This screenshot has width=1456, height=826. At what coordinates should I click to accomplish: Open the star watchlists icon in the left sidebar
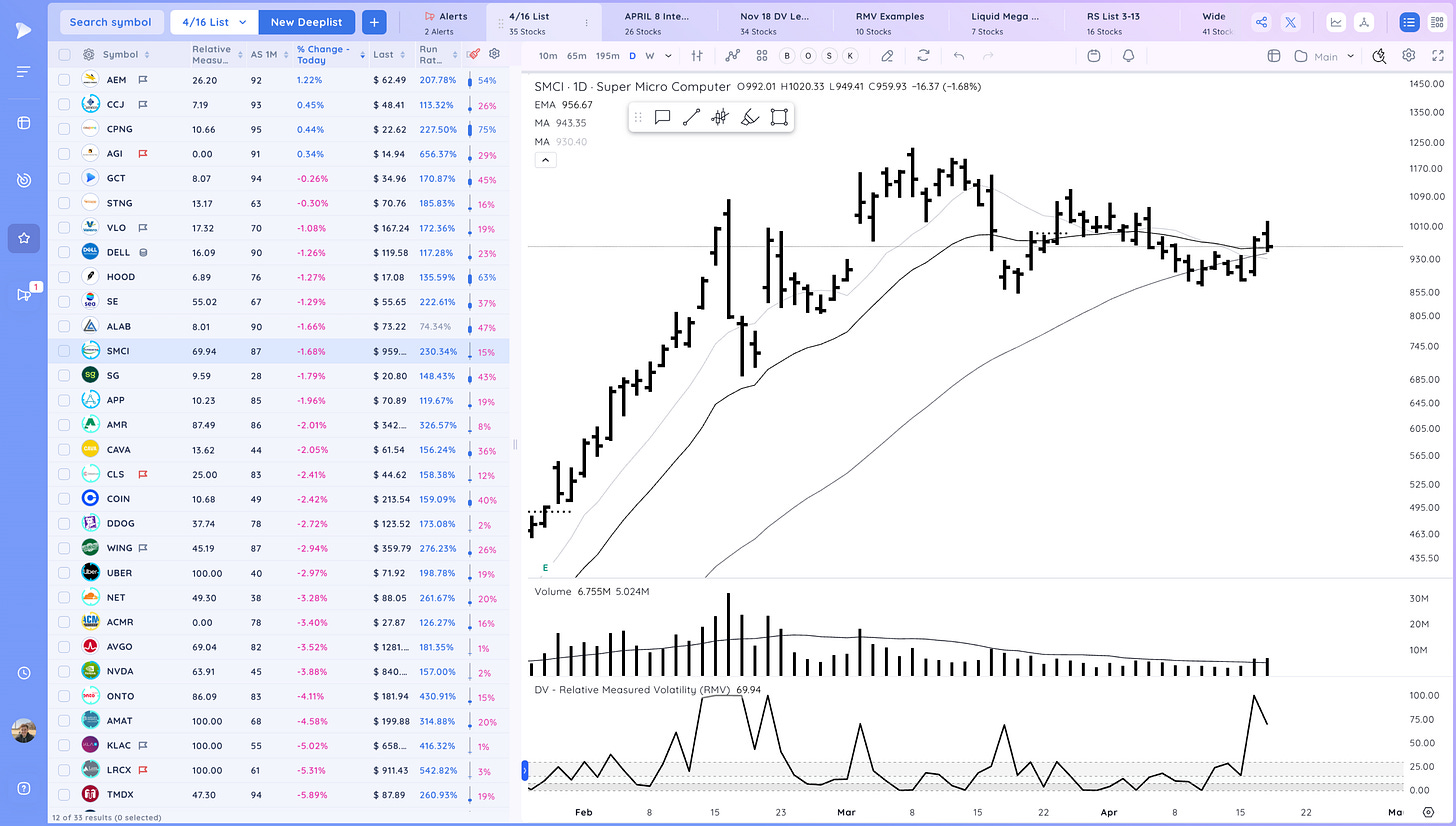[23, 239]
